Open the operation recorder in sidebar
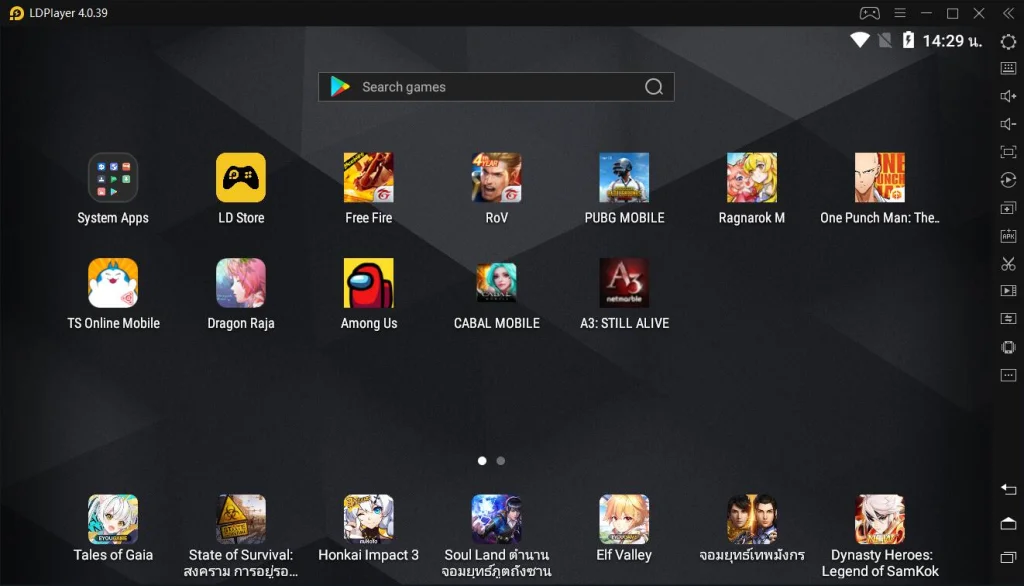The height and width of the screenshot is (586, 1024). pos(1008,180)
